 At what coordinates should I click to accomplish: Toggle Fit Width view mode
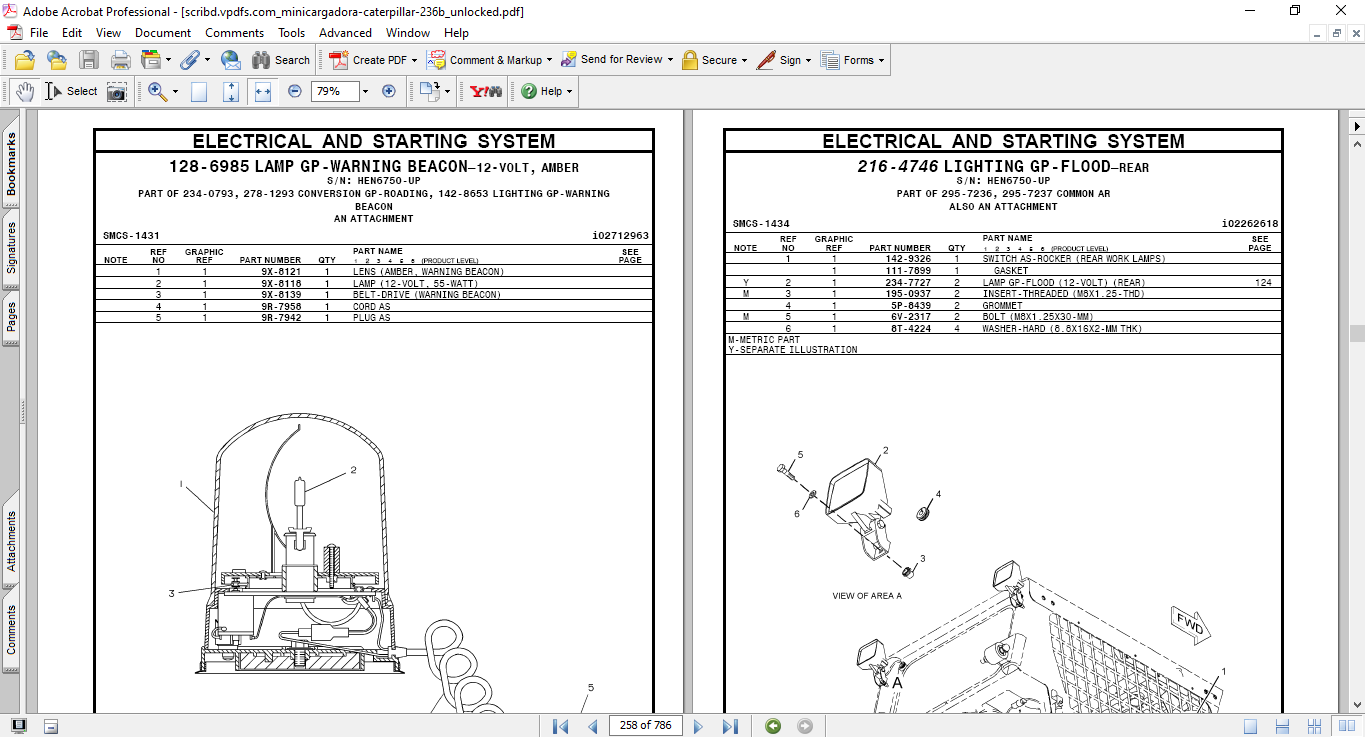click(x=263, y=91)
